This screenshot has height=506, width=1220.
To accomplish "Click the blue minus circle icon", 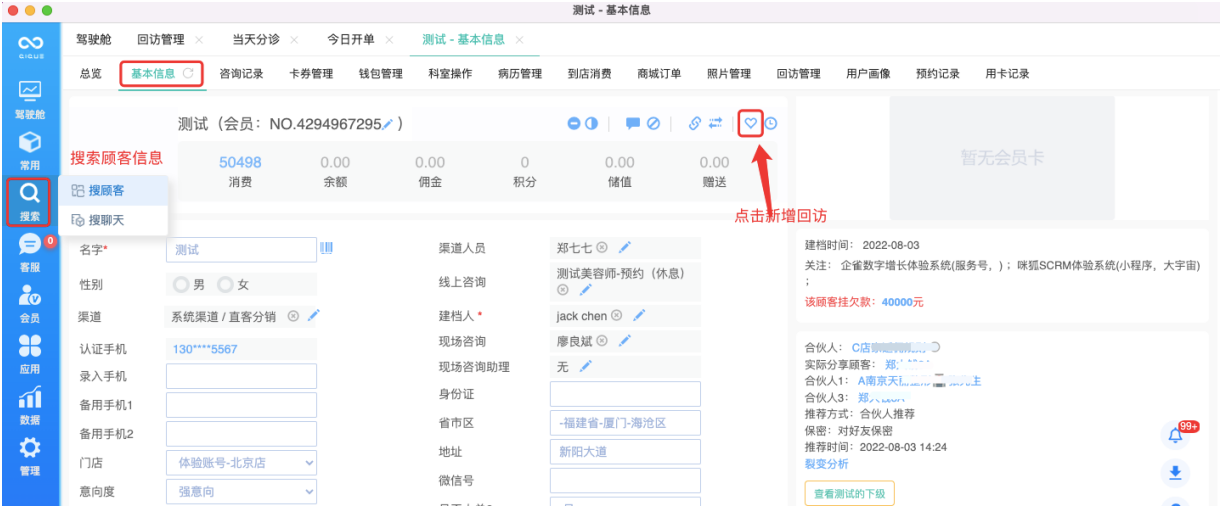I will click(x=574, y=124).
